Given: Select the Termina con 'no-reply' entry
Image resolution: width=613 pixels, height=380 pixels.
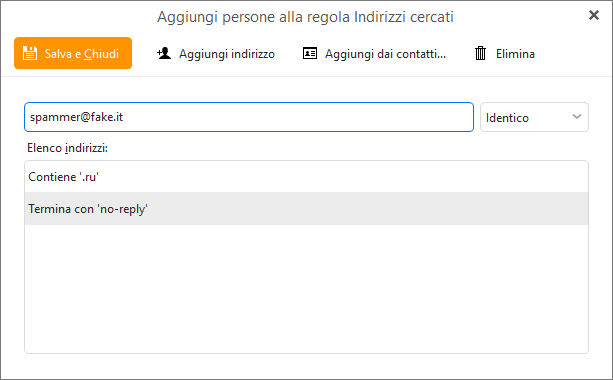Looking at the screenshot, I should 306,208.
